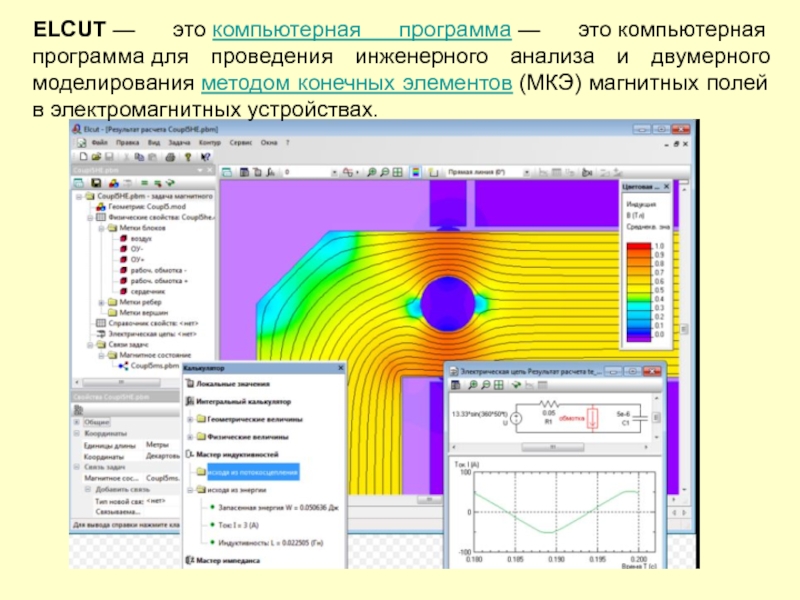The height and width of the screenshot is (600, 800).
Task: Click the New document toolbar icon
Action: tap(83, 157)
